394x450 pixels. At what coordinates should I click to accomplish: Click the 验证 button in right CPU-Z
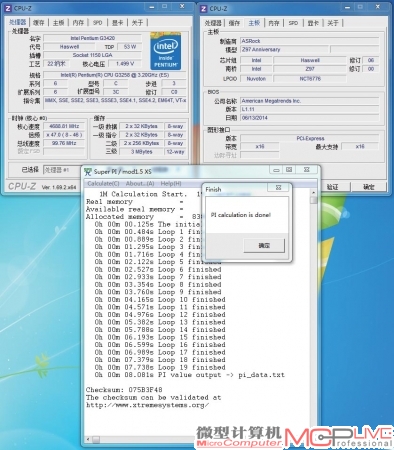(333, 187)
